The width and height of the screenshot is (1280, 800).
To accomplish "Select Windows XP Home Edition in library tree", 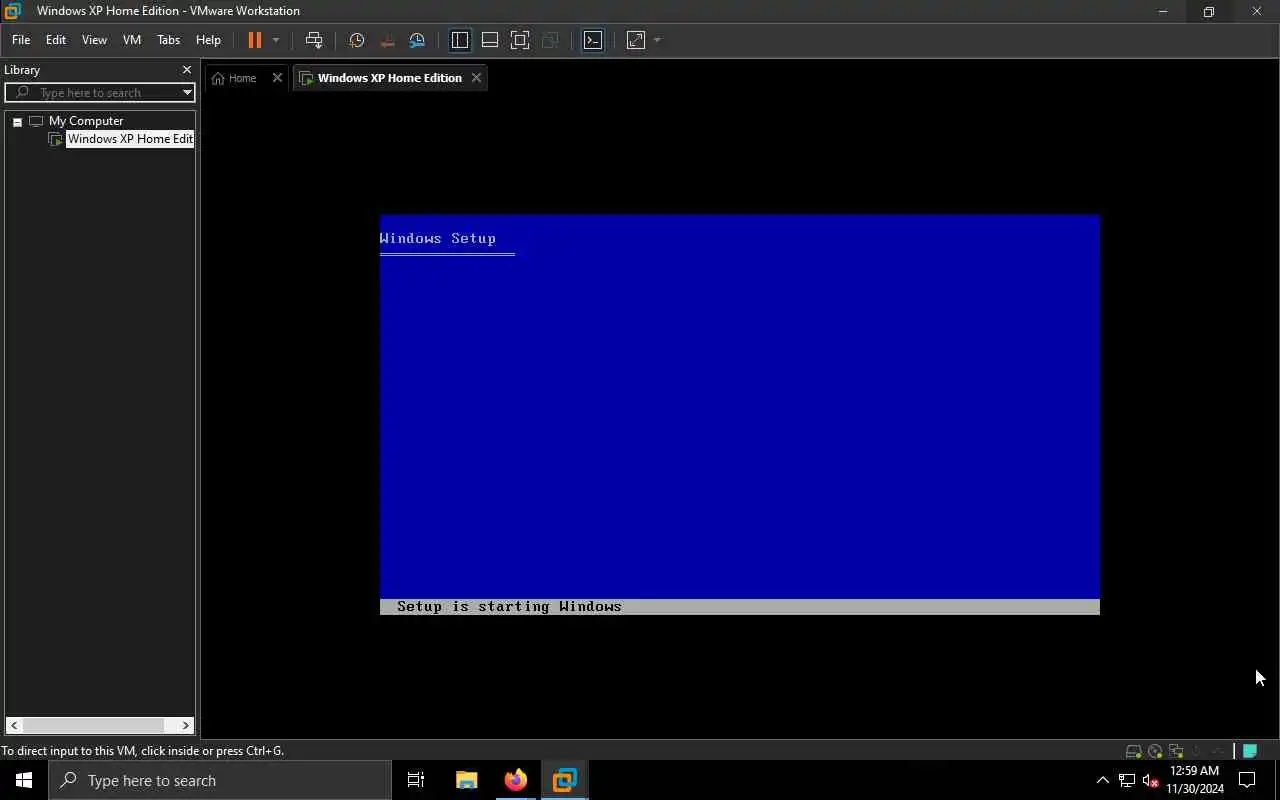I will pyautogui.click(x=129, y=139).
